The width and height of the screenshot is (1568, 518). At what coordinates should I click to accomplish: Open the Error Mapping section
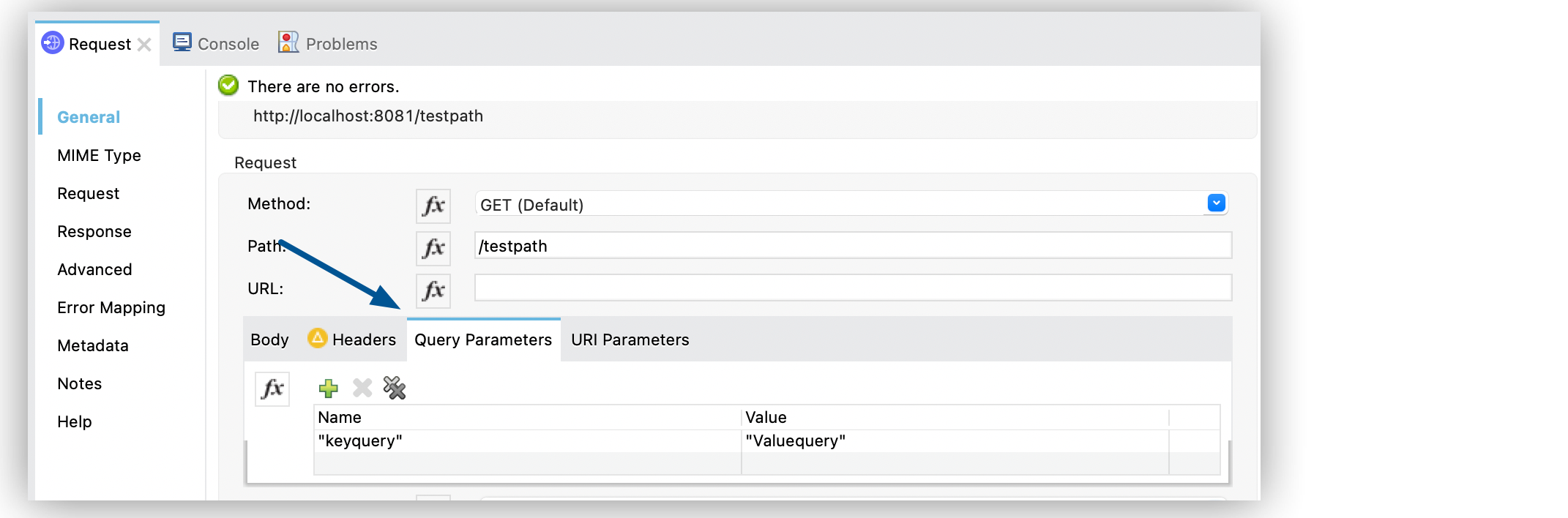click(x=111, y=307)
